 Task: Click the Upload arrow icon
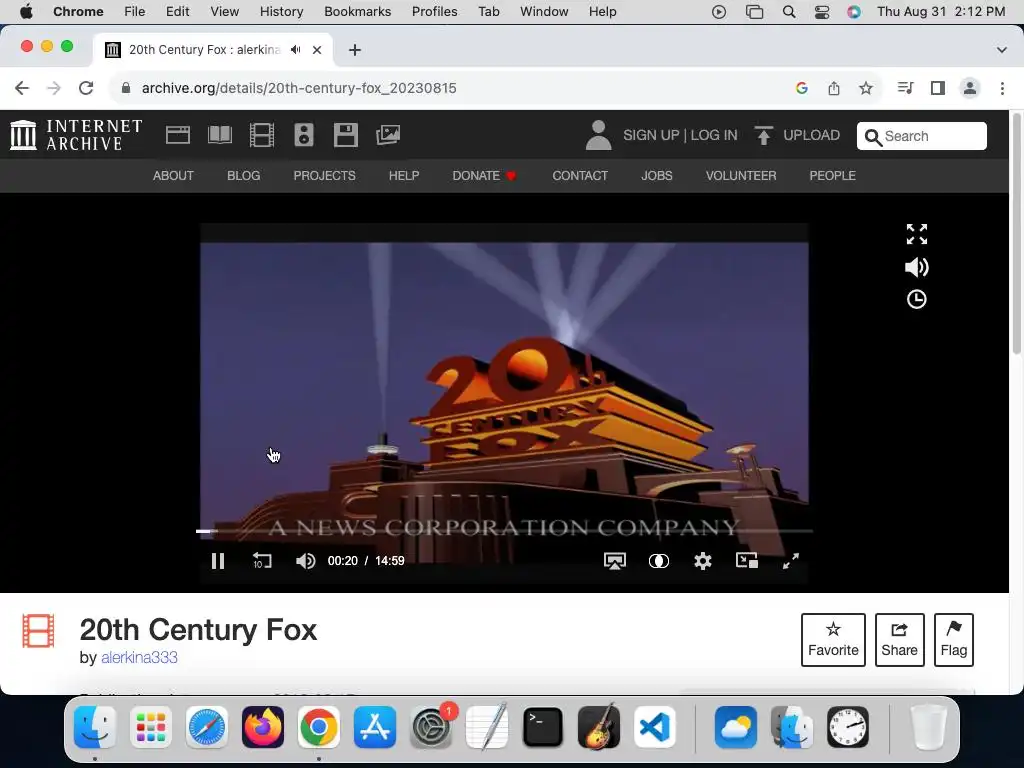click(x=763, y=135)
